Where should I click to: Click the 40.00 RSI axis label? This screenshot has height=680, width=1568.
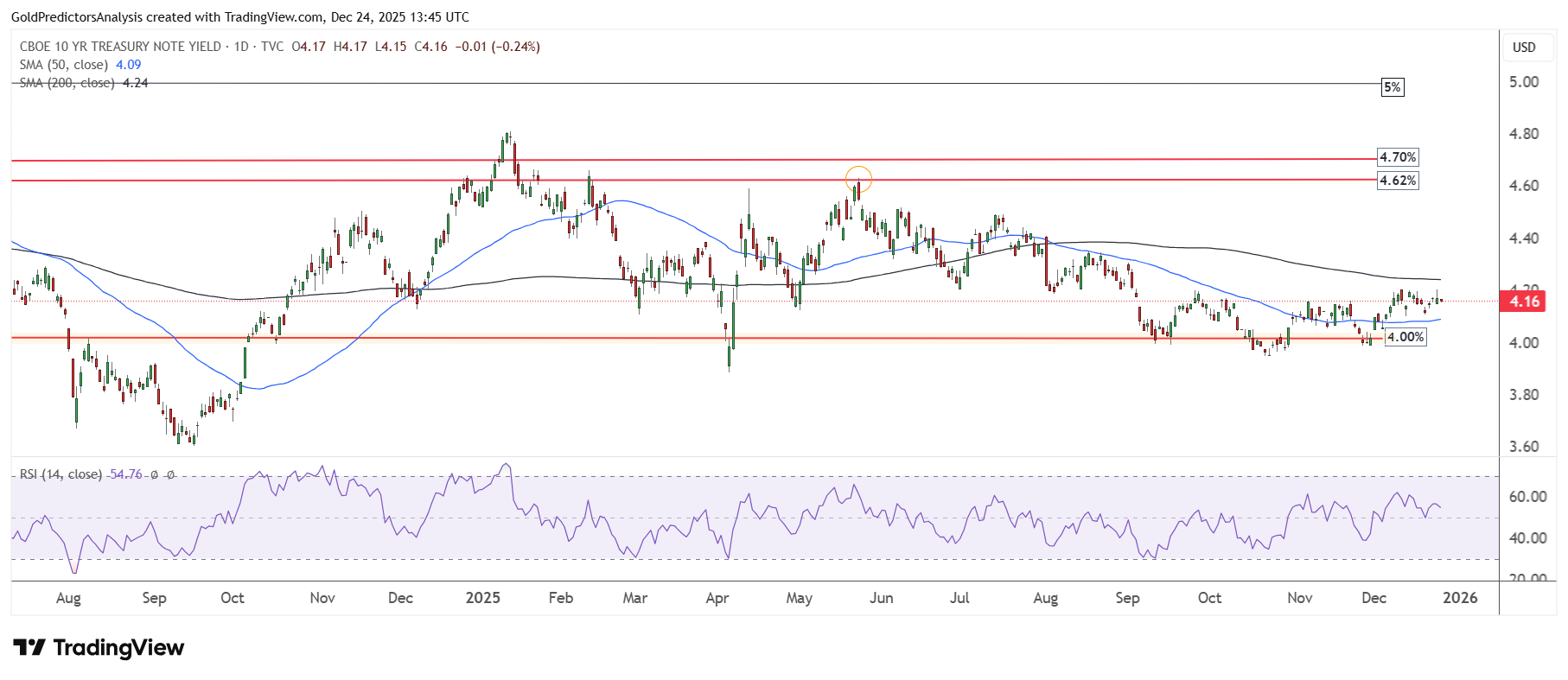pyautogui.click(x=1527, y=538)
